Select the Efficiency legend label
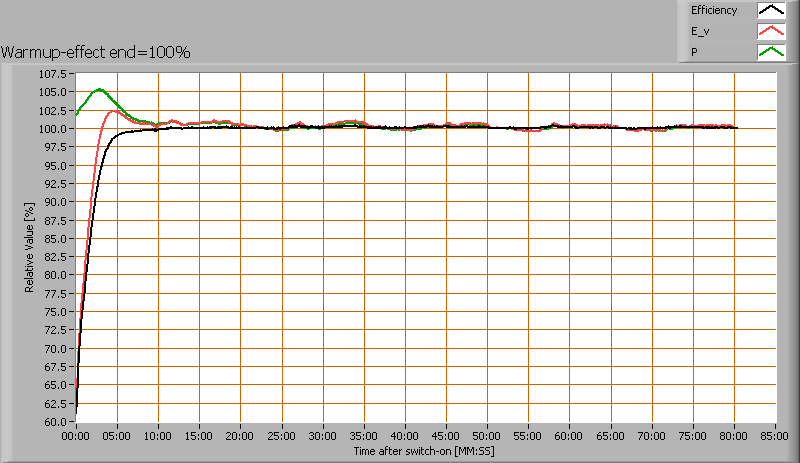The height and width of the screenshot is (463, 800). pos(713,11)
